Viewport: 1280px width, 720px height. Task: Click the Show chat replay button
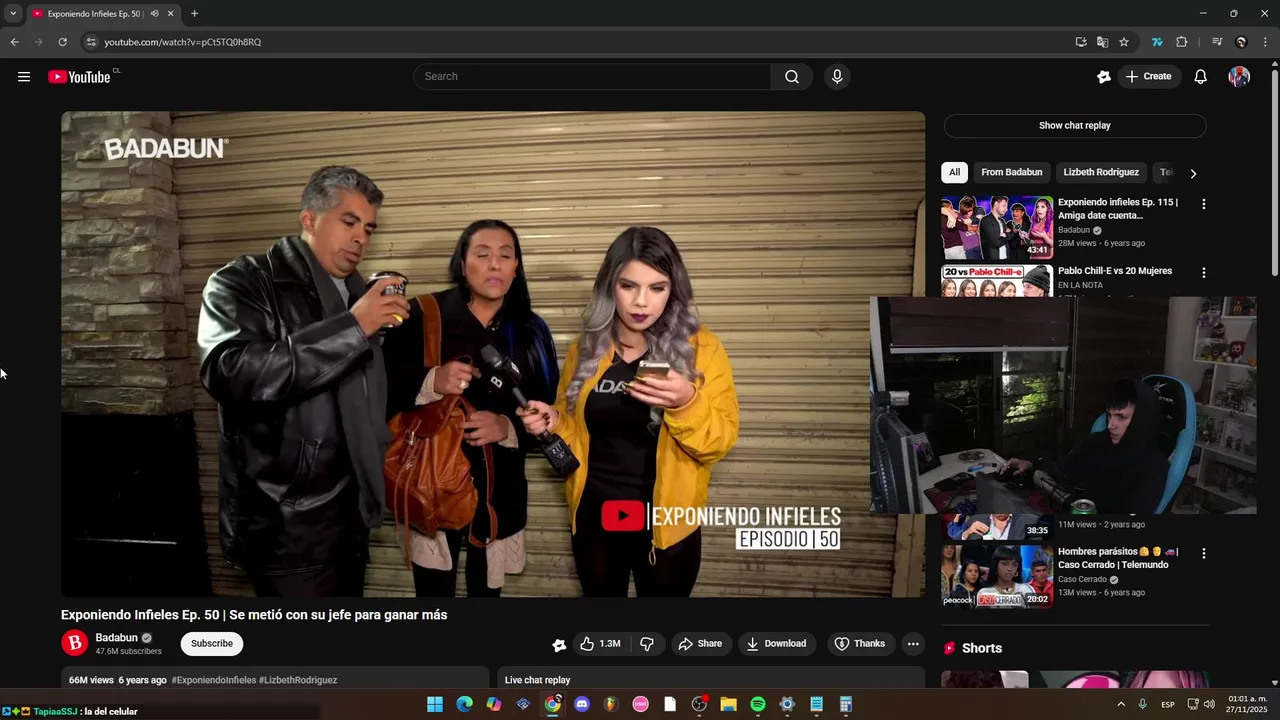(x=1074, y=126)
